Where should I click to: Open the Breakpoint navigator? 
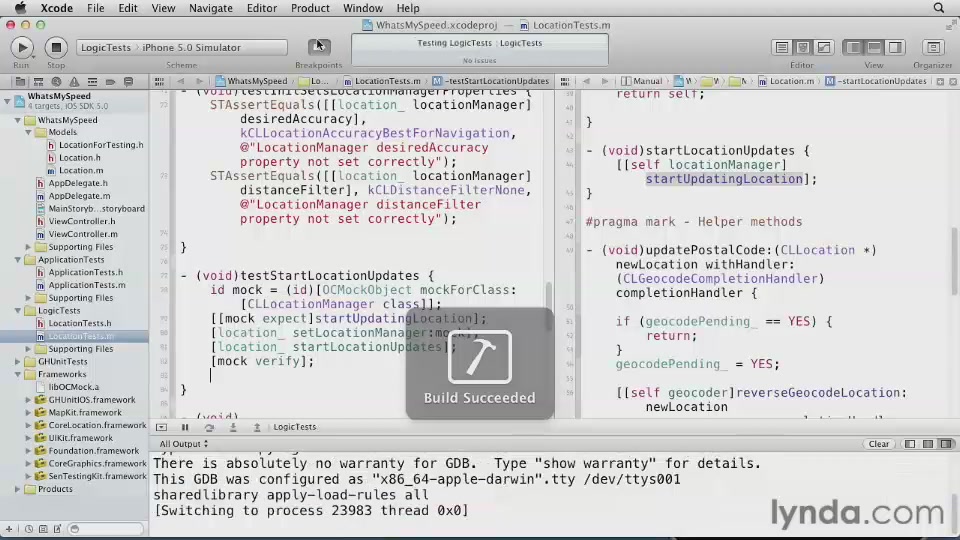click(x=110, y=81)
